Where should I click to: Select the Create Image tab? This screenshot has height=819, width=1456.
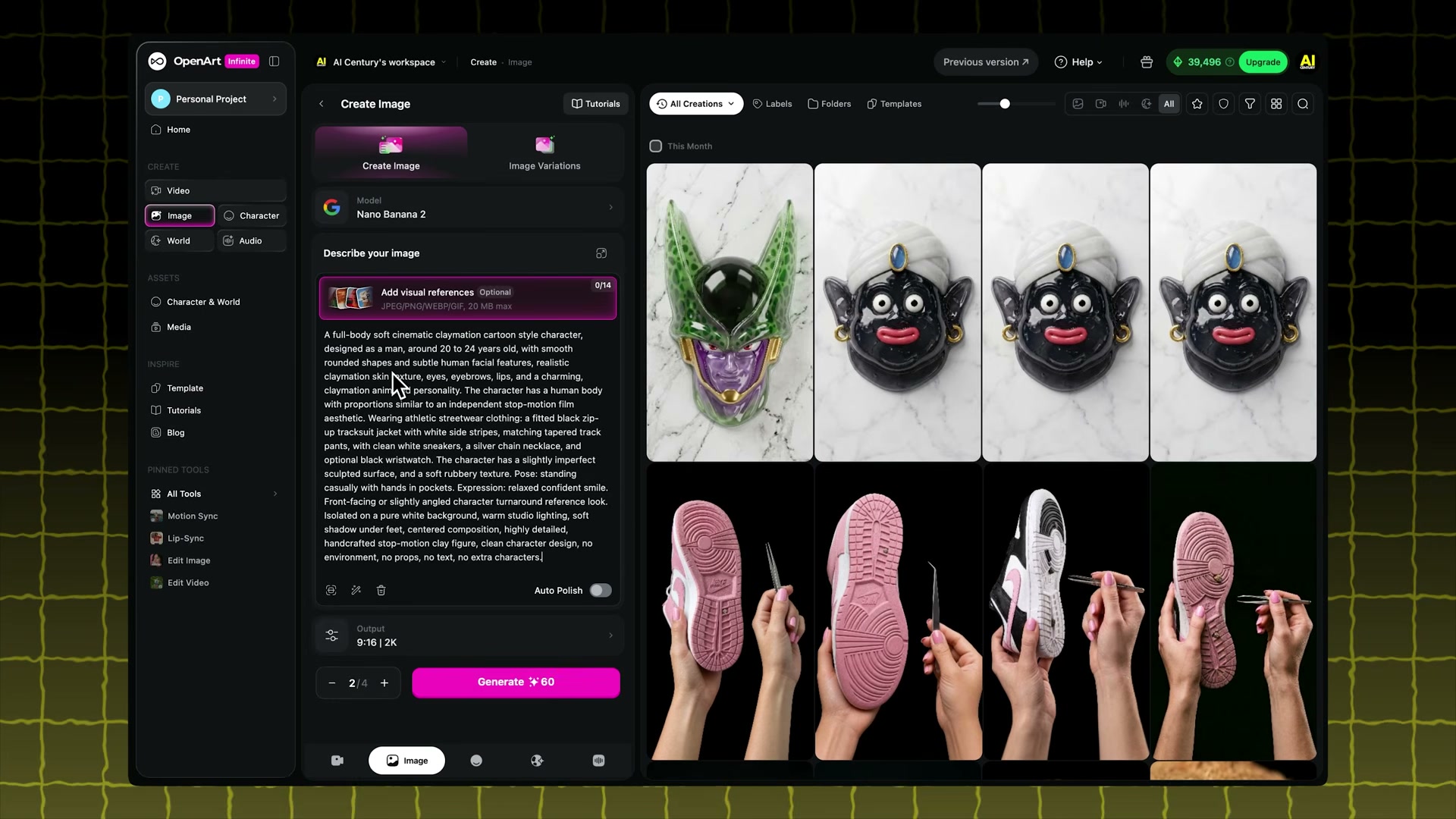tap(391, 153)
